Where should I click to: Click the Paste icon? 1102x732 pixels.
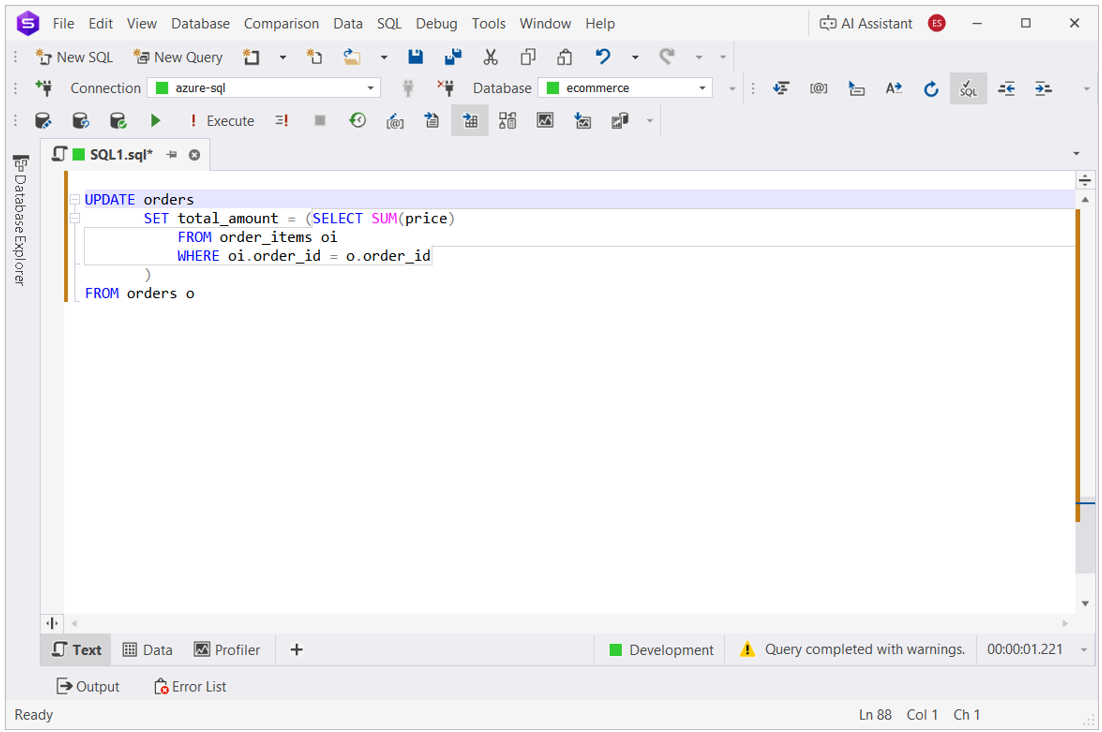pos(564,57)
